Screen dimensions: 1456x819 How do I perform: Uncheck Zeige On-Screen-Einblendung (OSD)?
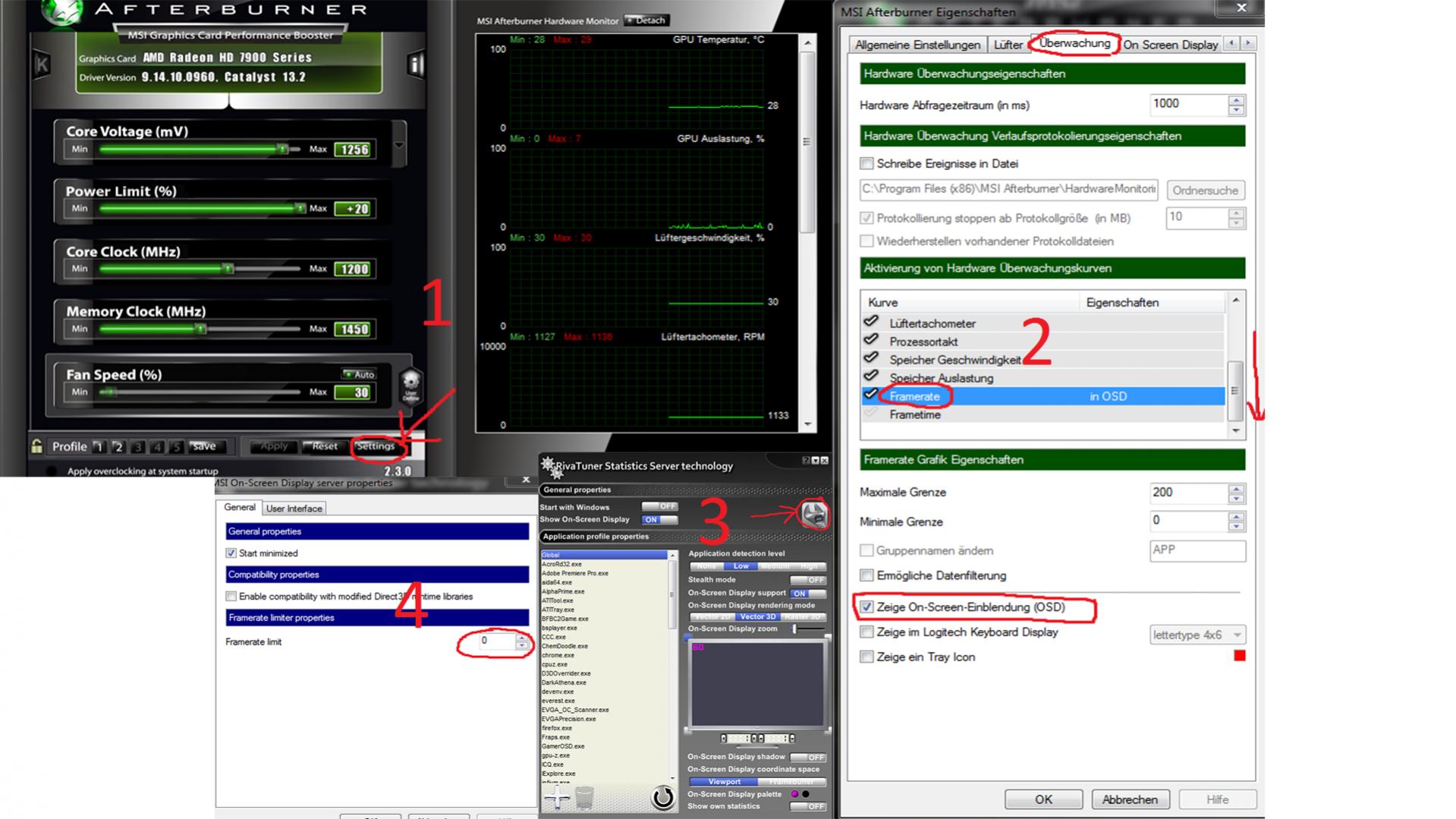(866, 606)
